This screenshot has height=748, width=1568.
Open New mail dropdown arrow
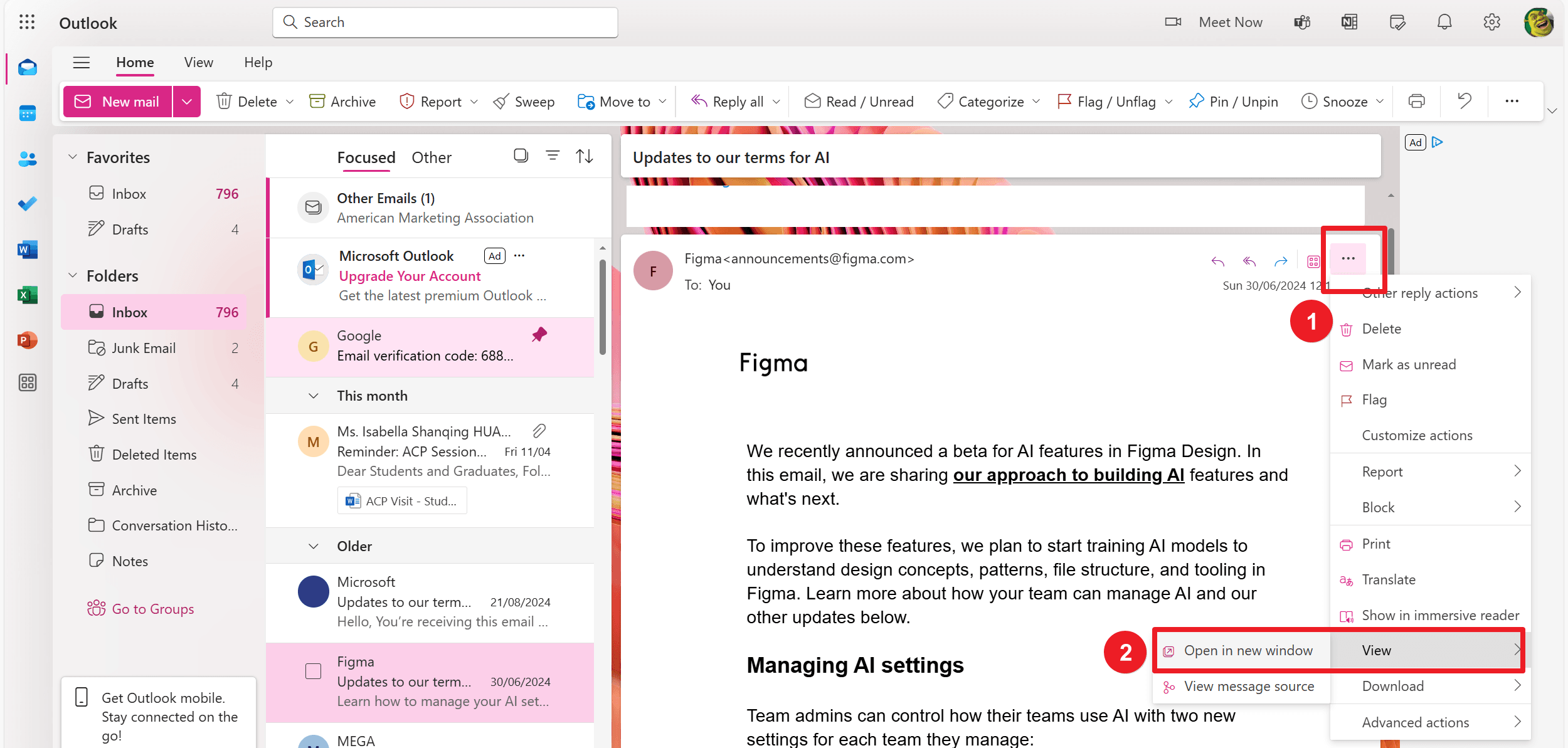187,101
